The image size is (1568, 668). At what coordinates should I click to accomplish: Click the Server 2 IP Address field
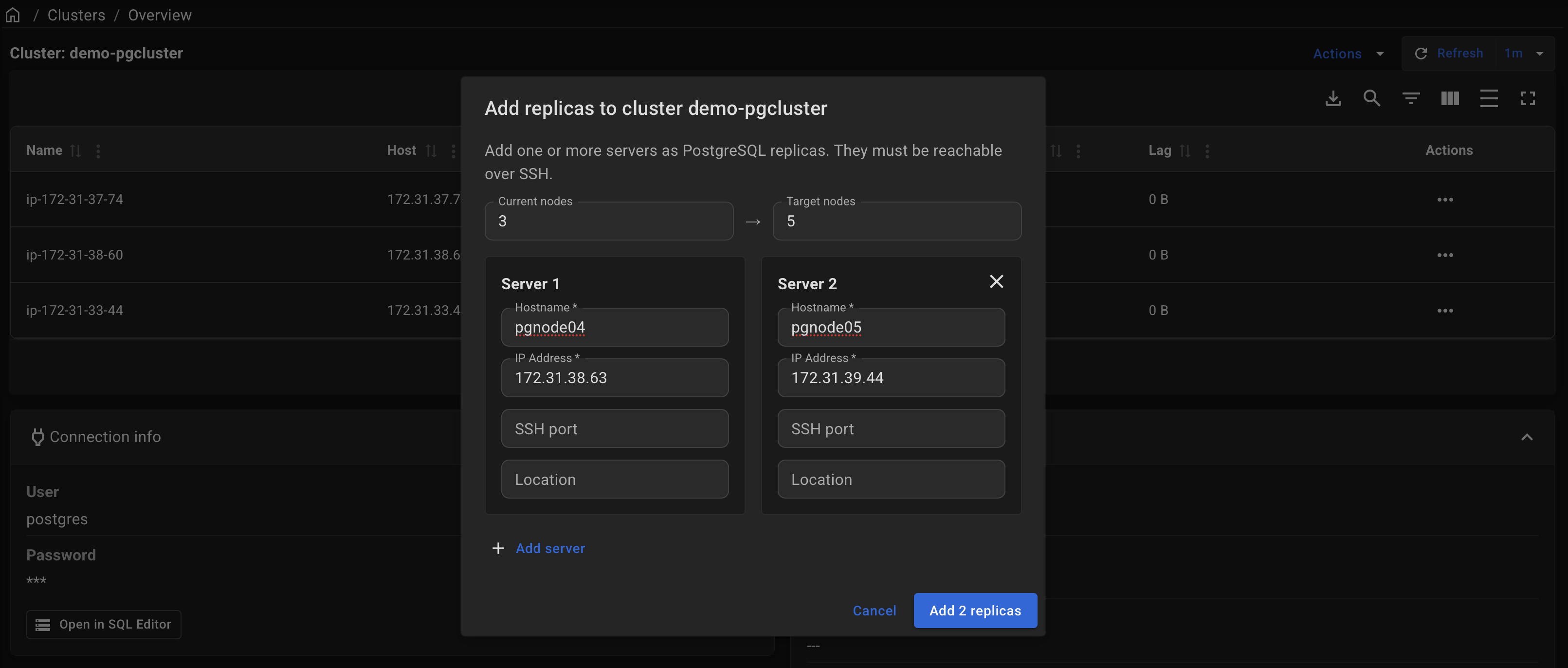point(891,377)
